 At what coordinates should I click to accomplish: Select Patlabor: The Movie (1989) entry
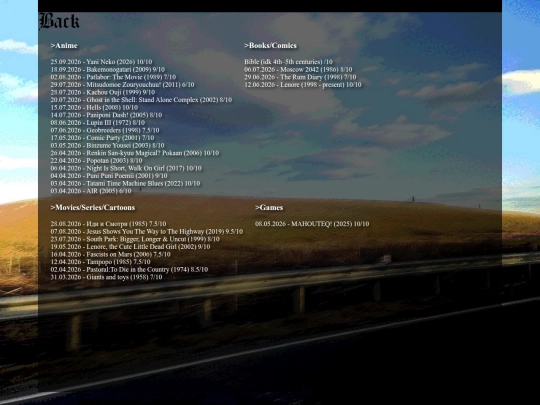[113, 77]
